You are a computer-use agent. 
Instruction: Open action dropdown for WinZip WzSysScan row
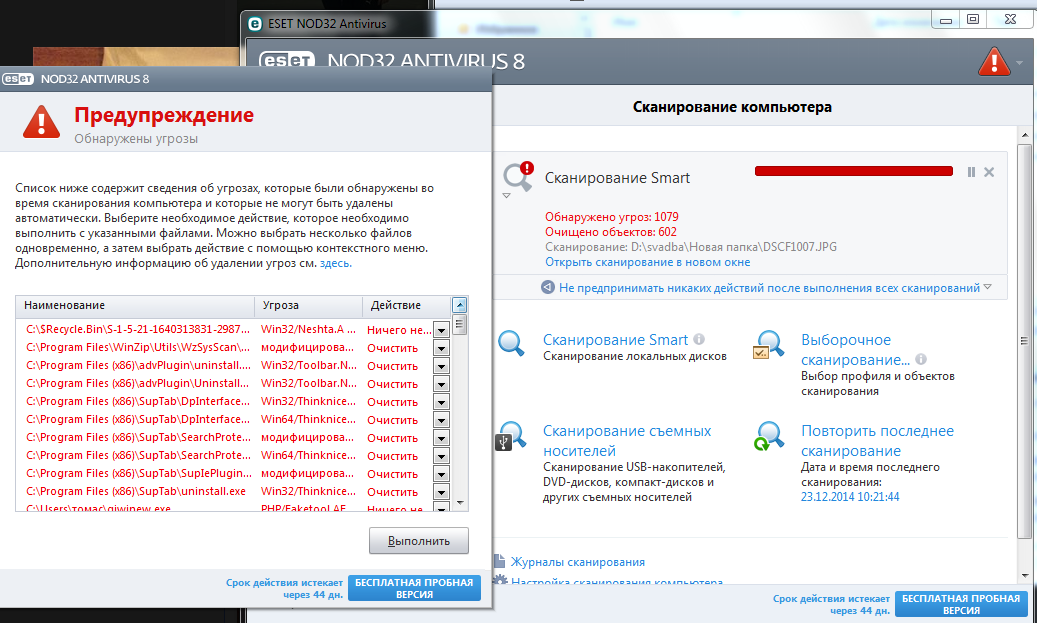click(441, 348)
